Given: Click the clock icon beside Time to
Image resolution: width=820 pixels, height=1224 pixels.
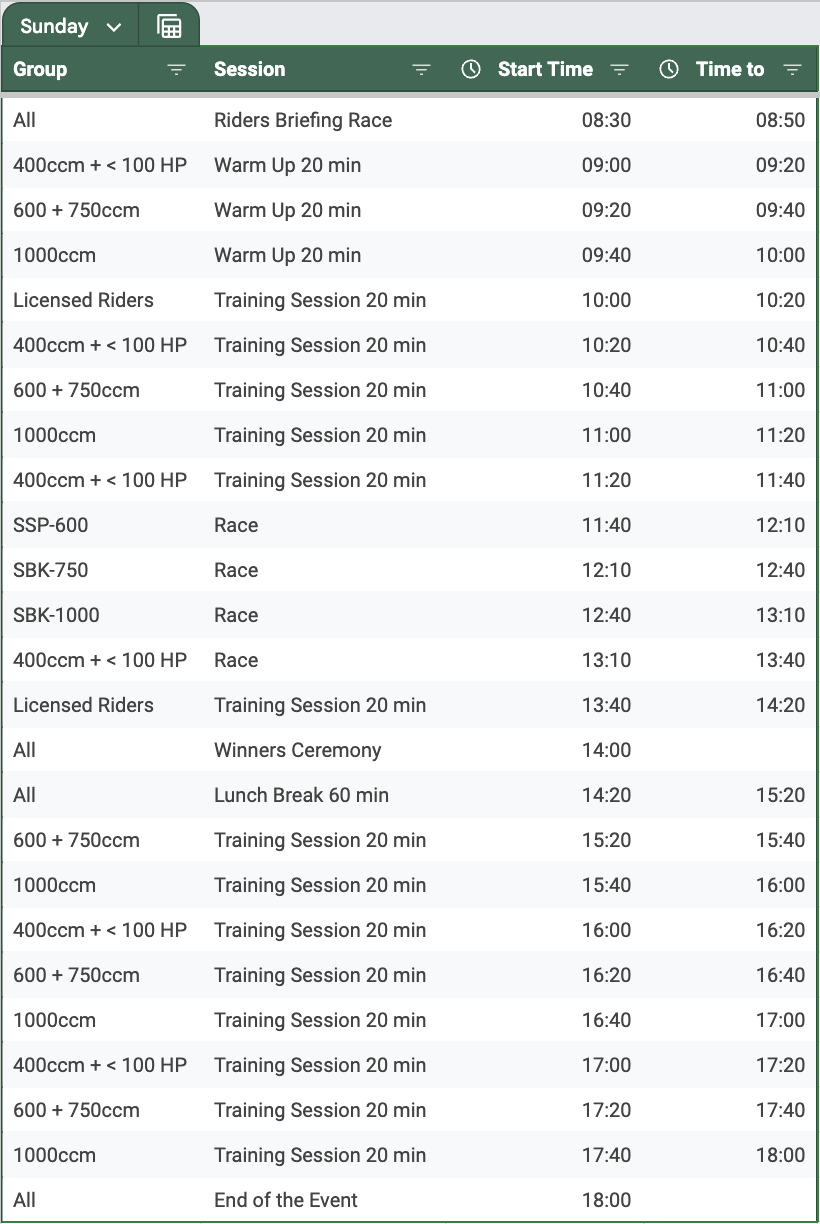Looking at the screenshot, I should (x=669, y=70).
